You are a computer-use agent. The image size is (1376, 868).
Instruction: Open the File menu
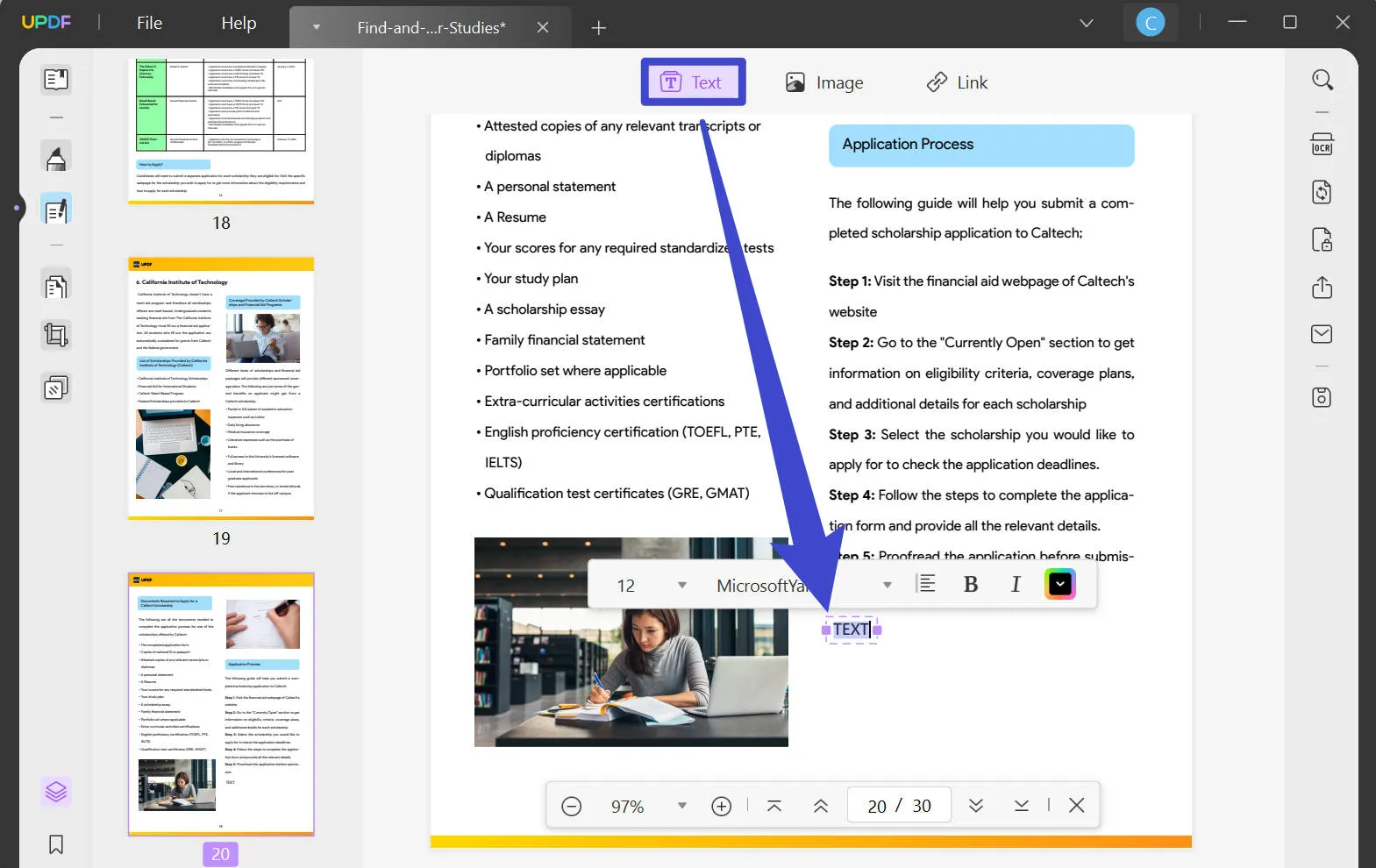click(x=149, y=24)
